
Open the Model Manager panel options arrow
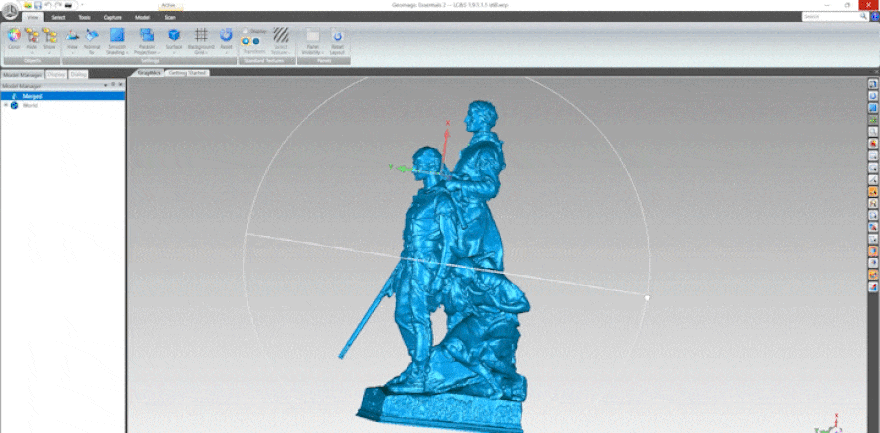(106, 85)
